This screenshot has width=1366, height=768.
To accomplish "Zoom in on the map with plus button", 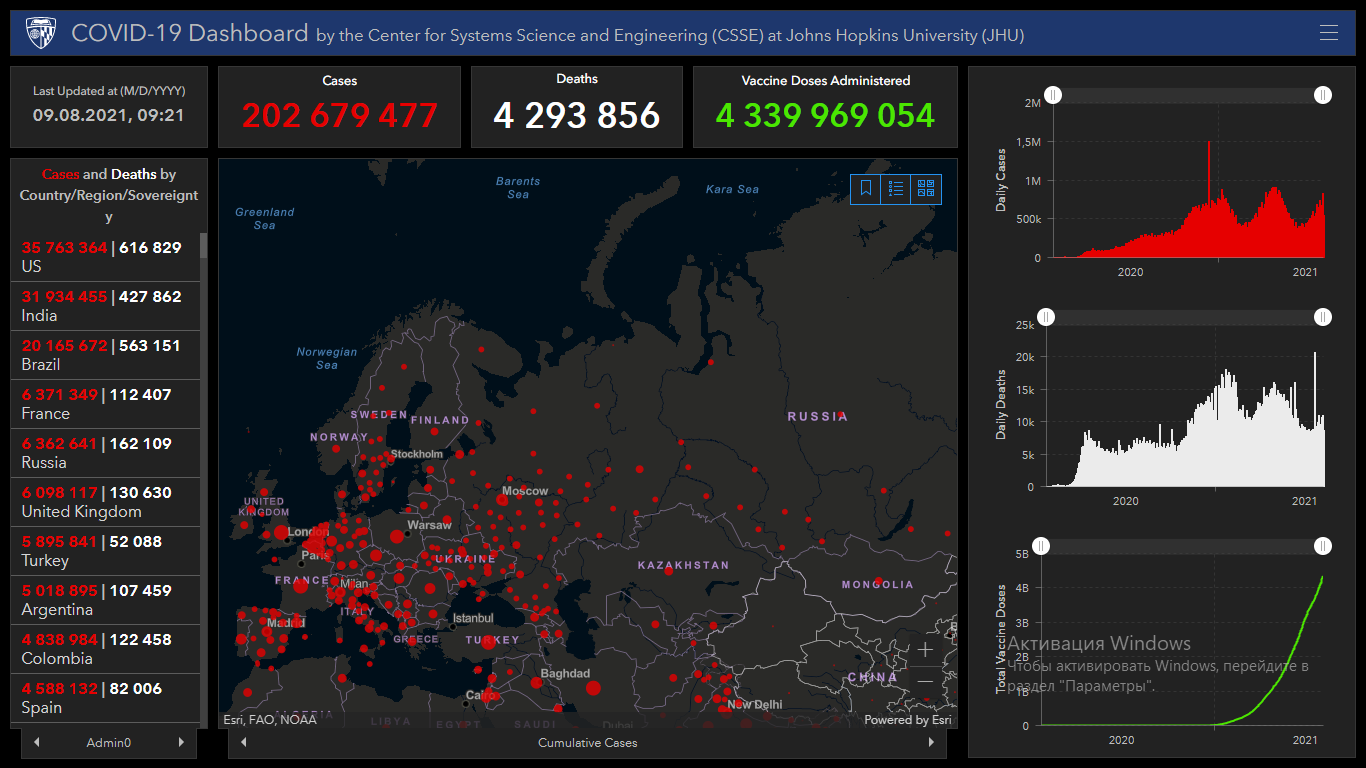I will [925, 650].
